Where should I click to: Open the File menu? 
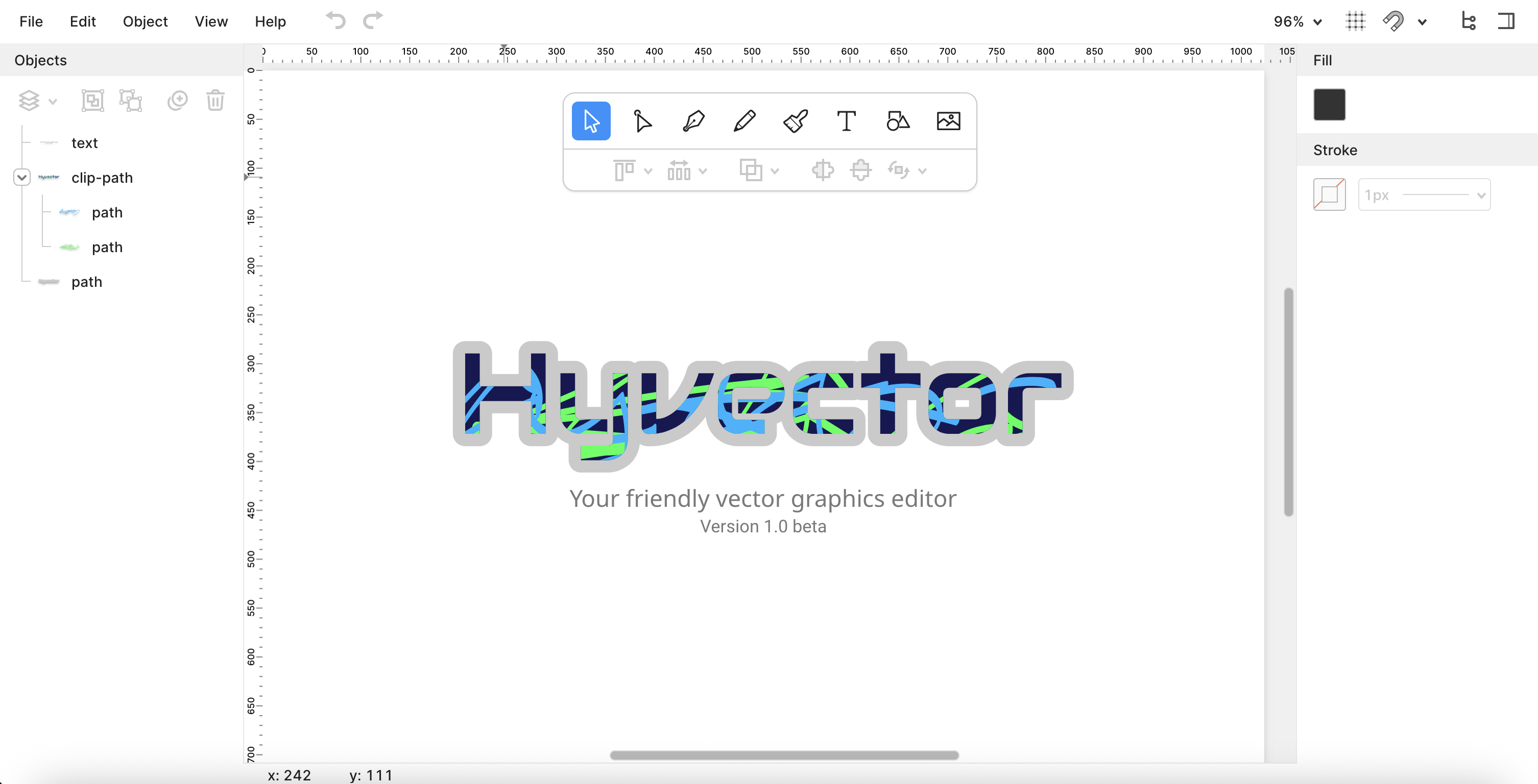pos(31,21)
